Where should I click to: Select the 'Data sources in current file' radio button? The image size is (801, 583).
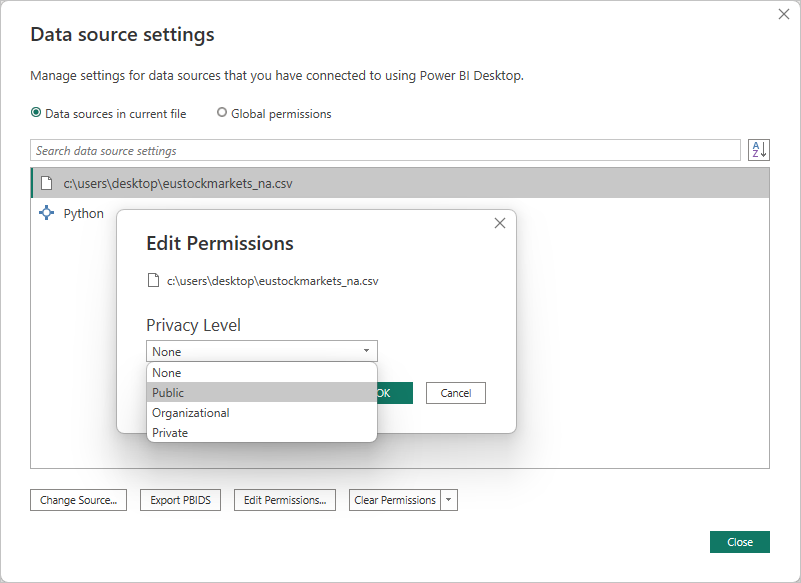point(35,113)
